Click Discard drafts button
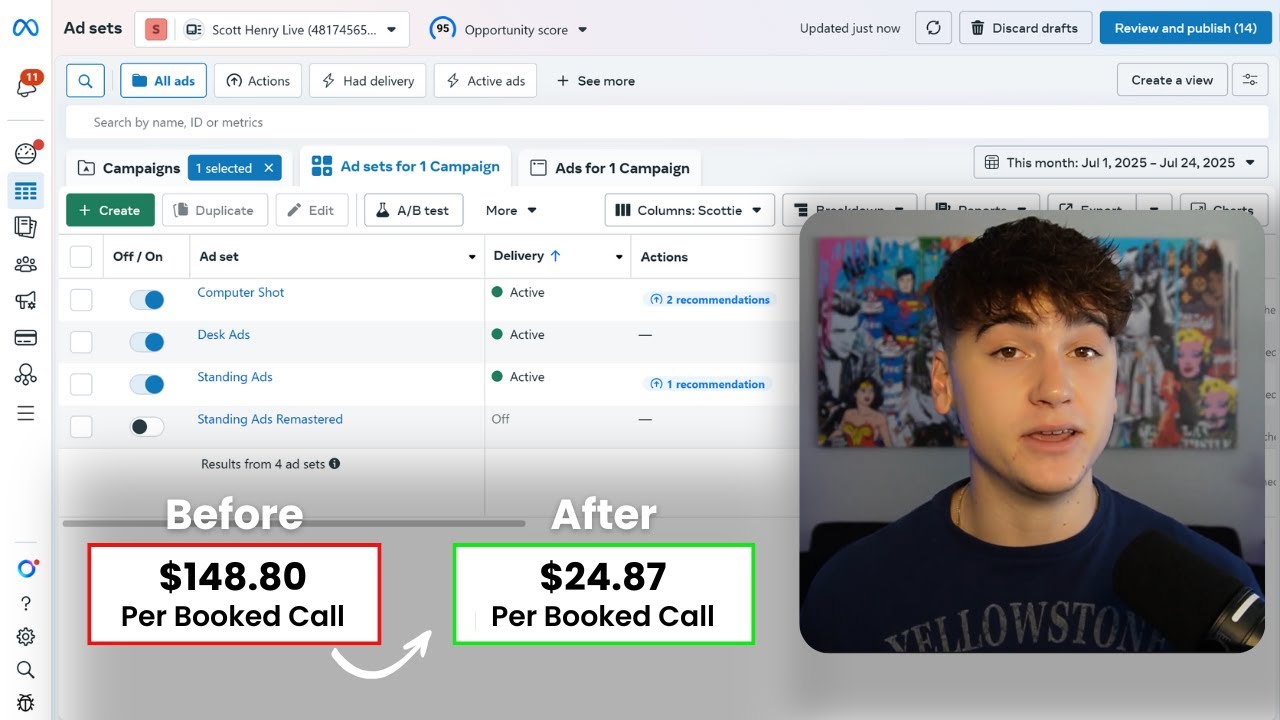1280x720 pixels. (1025, 28)
